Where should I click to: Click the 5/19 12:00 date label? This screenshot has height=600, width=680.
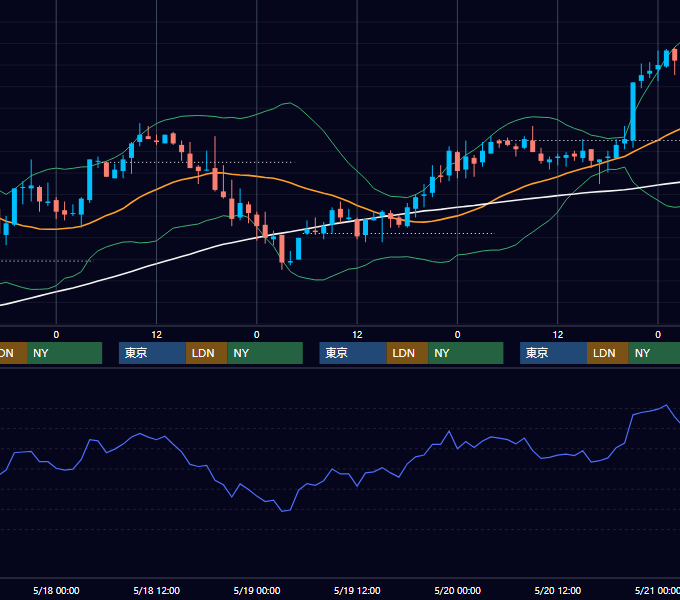click(357, 590)
